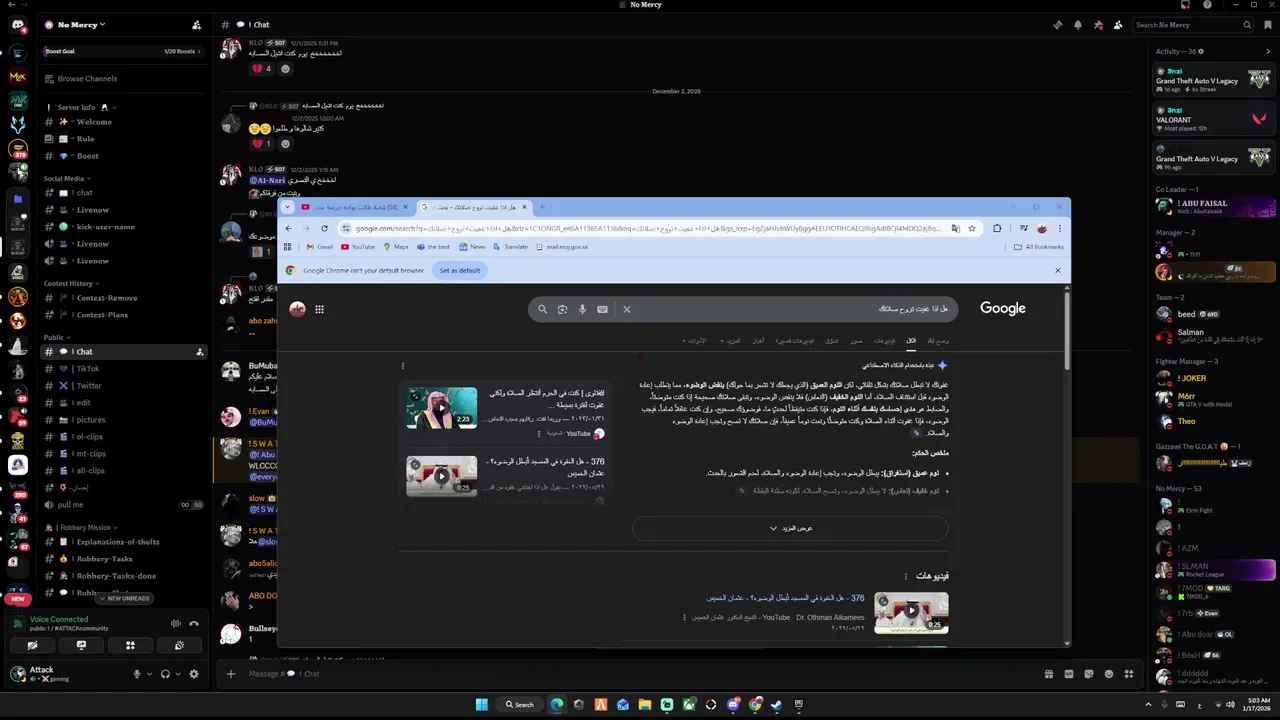
Task: Click the plus attach button in message box
Action: 231,674
